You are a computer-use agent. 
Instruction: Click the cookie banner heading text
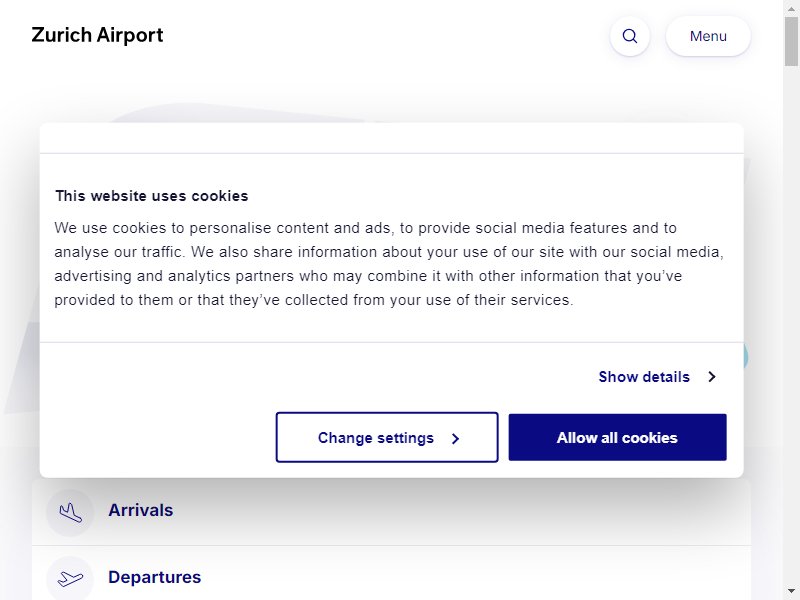(x=152, y=196)
